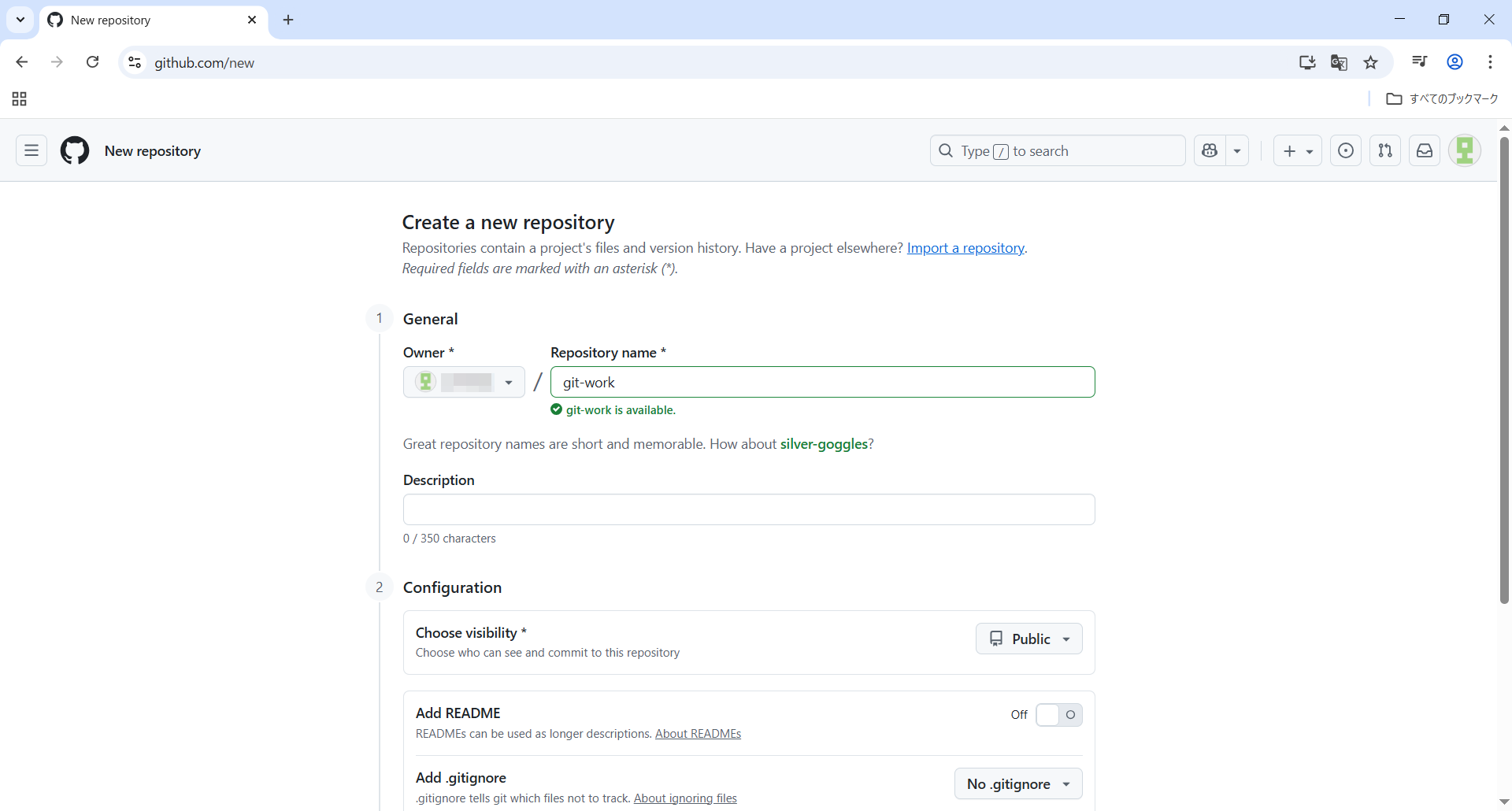Expand the create new plus dropdown
This screenshot has height=811, width=1512.
click(x=1297, y=150)
